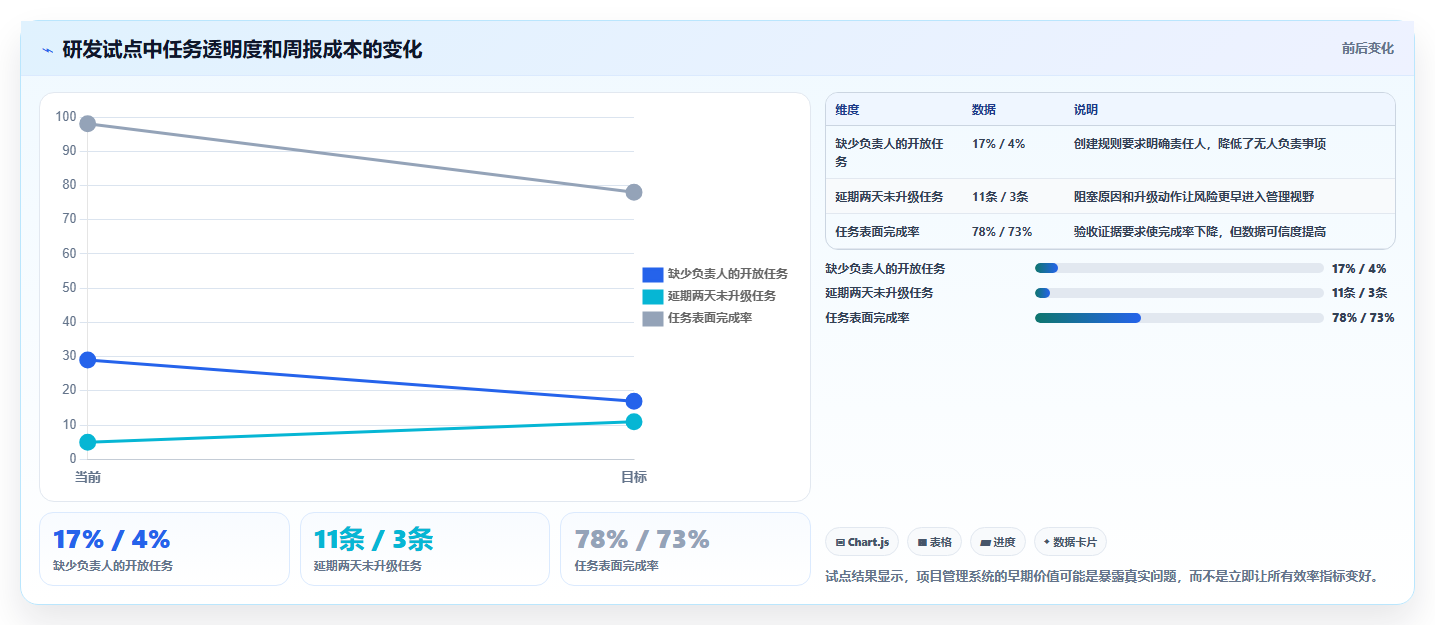Open the 78% / 73% data card
The width and height of the screenshot is (1435, 625).
coord(685,549)
